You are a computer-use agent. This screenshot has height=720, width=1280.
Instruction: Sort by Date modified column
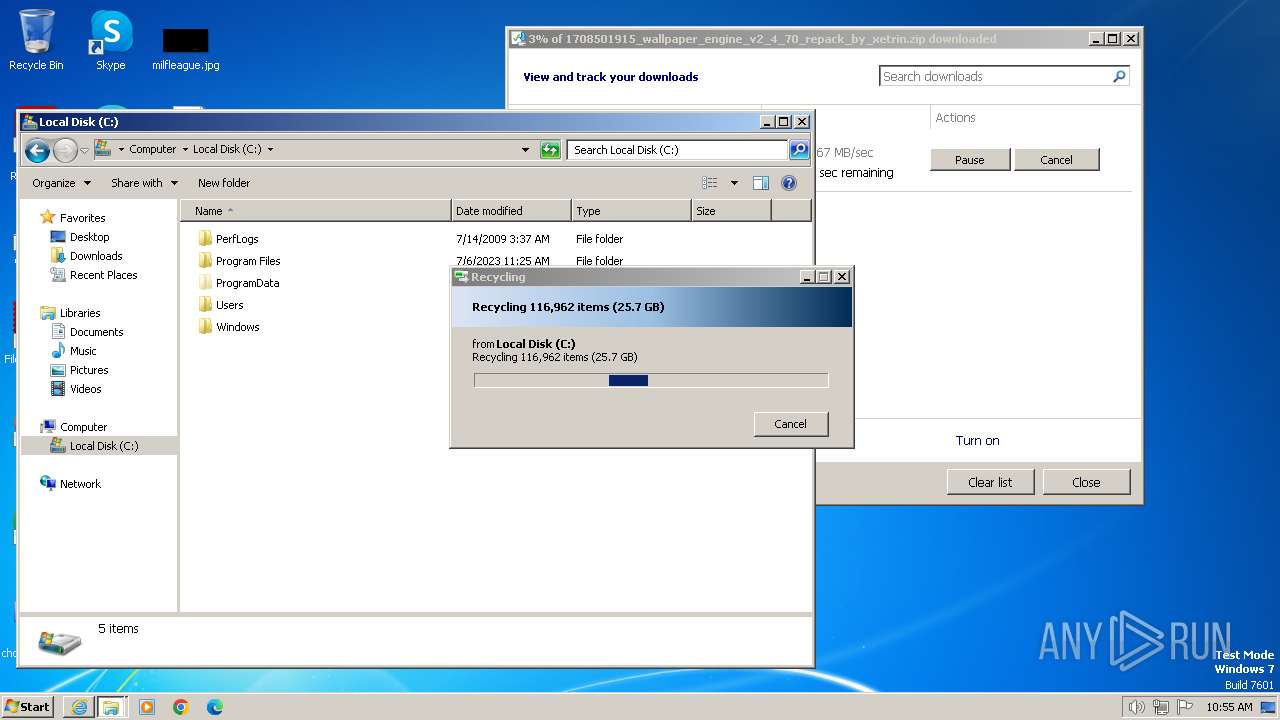click(512, 211)
